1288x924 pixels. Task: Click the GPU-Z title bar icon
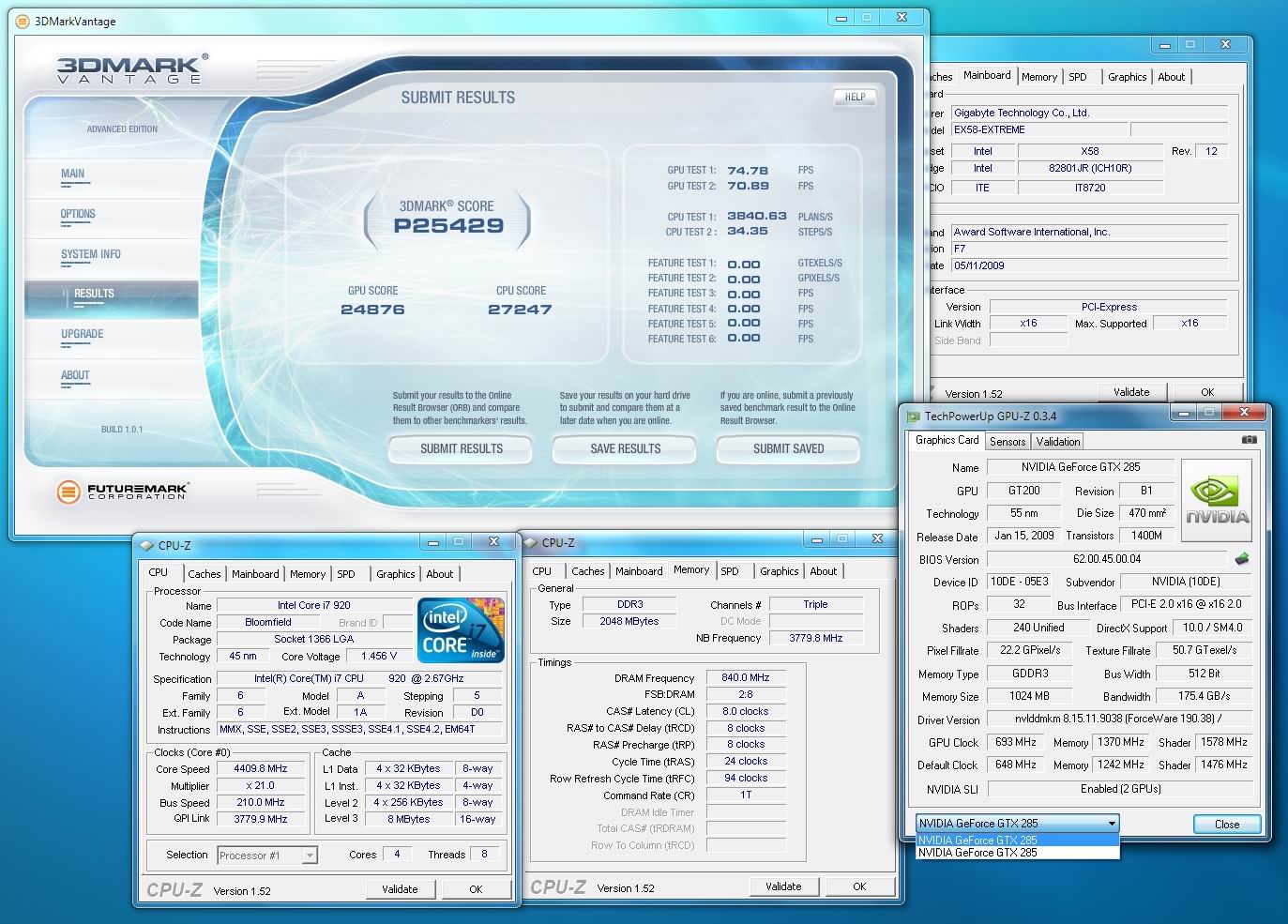913,417
